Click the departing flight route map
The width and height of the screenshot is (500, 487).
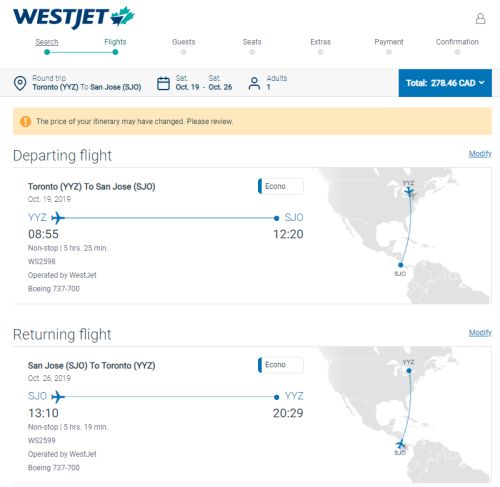403,236
